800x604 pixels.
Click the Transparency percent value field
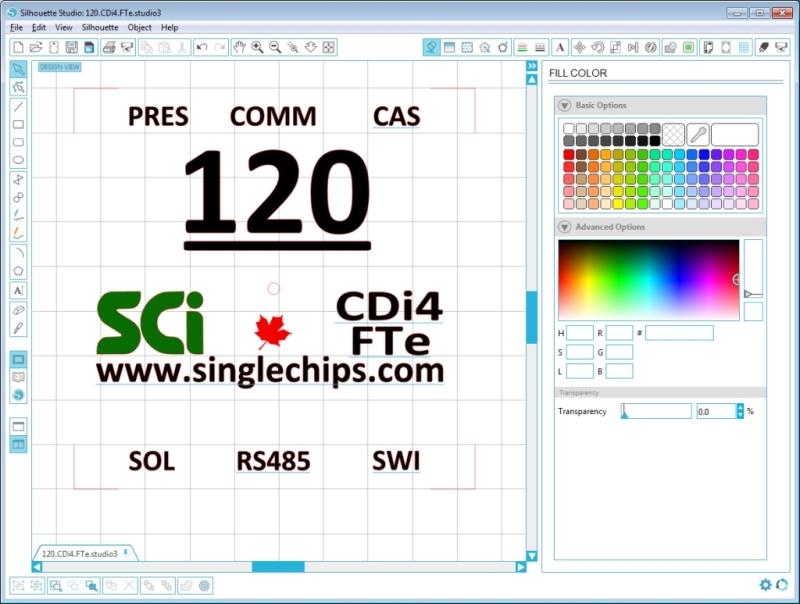coord(716,411)
